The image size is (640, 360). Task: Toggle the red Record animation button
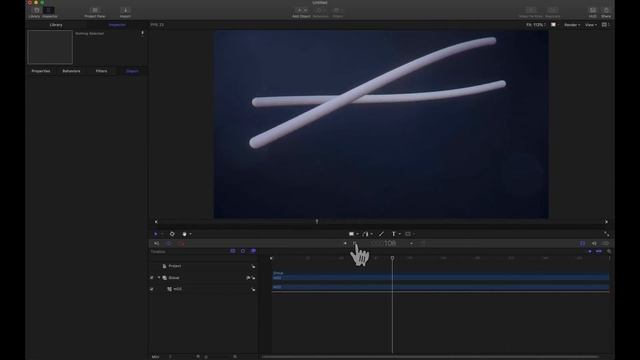(x=182, y=244)
